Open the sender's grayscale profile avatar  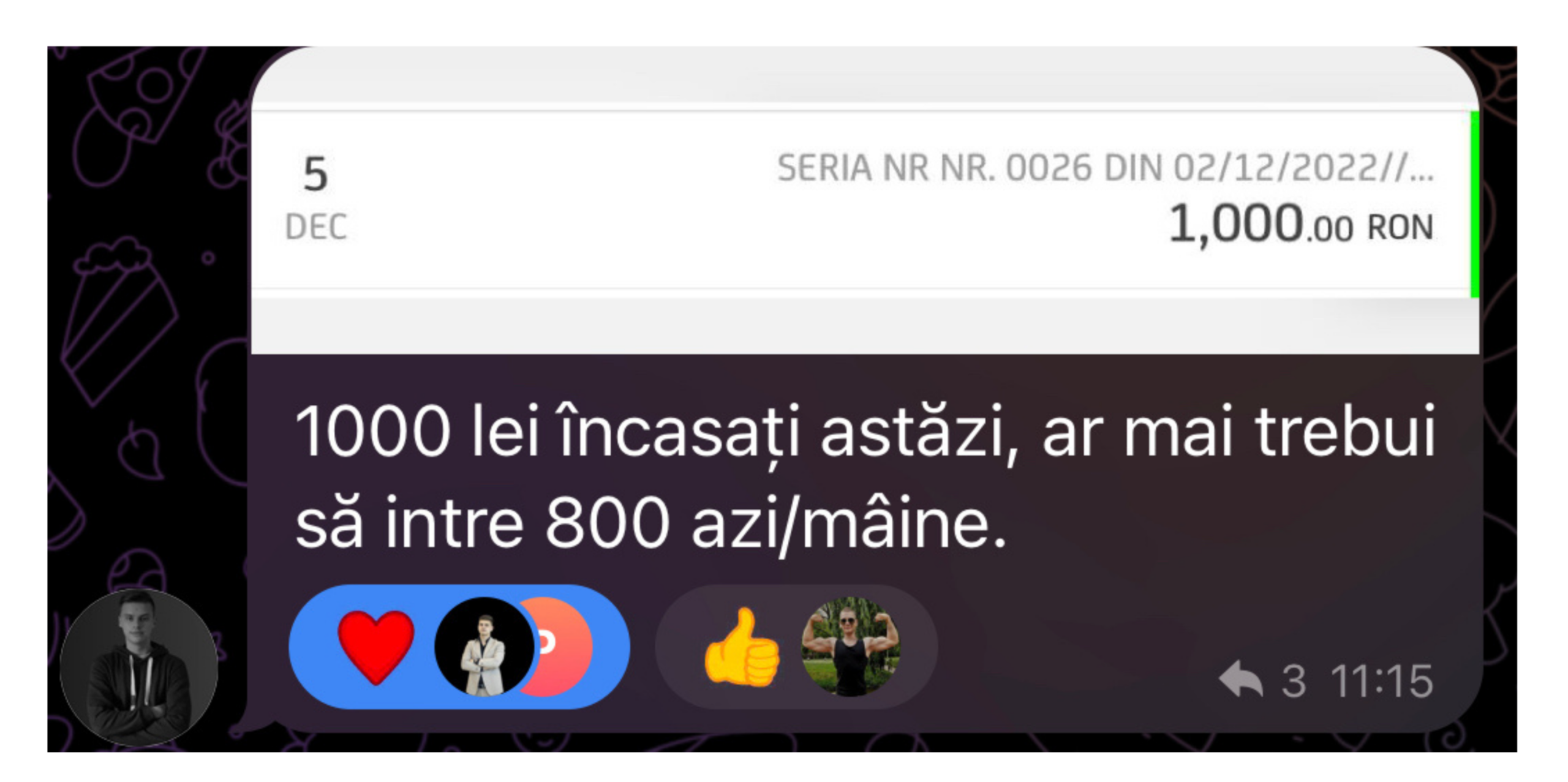(138, 667)
